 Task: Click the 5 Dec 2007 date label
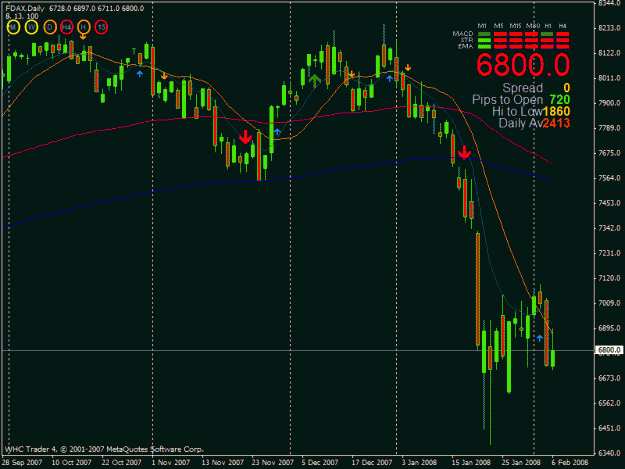(320, 462)
